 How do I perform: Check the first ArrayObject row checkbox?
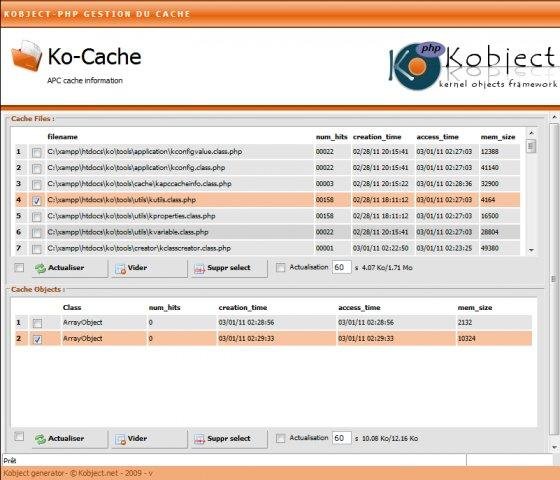click(37, 323)
